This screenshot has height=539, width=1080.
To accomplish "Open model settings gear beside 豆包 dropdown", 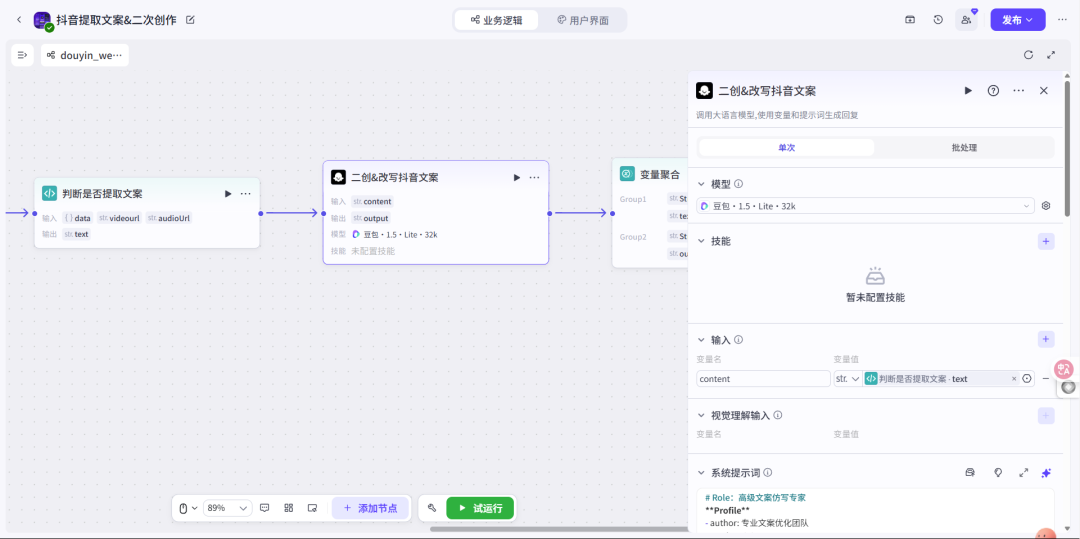I will coord(1046,205).
